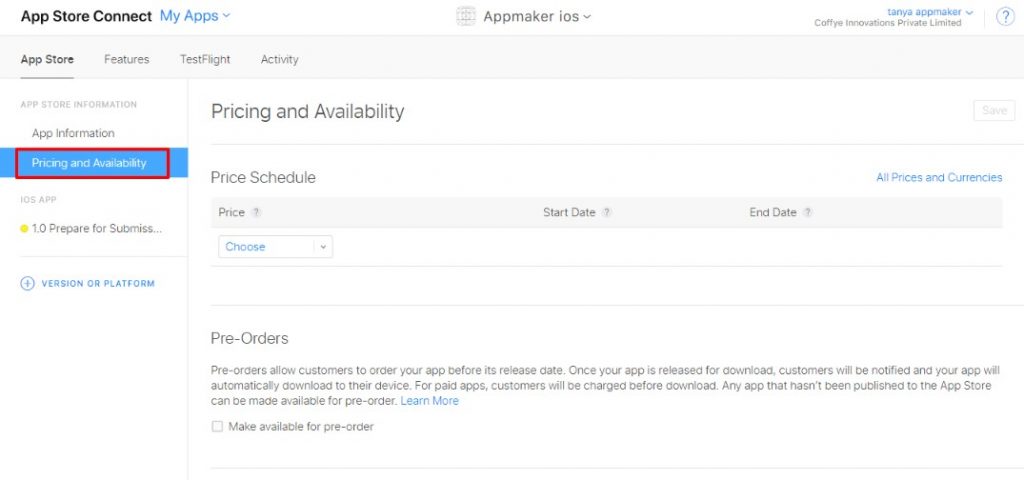Switch to the App Store tab
The image size is (1024, 480).
[x=47, y=59]
